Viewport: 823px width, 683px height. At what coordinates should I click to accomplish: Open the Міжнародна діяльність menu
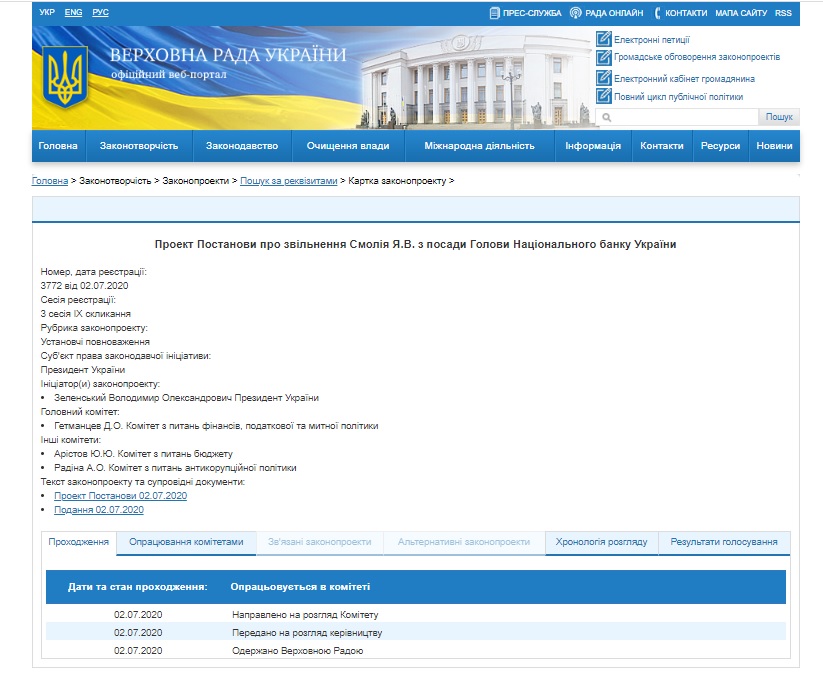480,146
